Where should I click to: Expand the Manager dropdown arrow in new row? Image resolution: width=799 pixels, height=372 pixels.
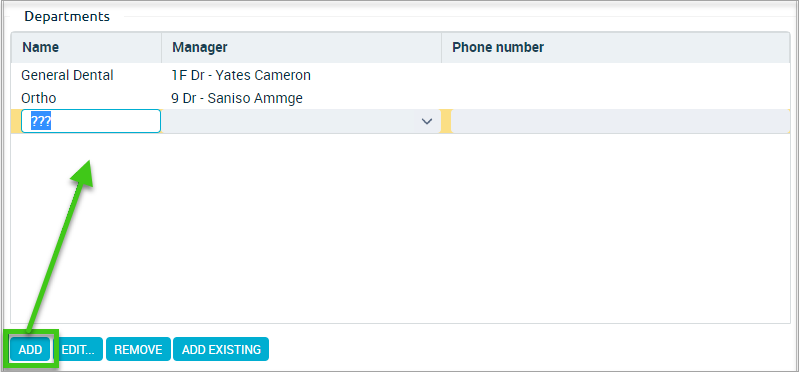tap(427, 121)
